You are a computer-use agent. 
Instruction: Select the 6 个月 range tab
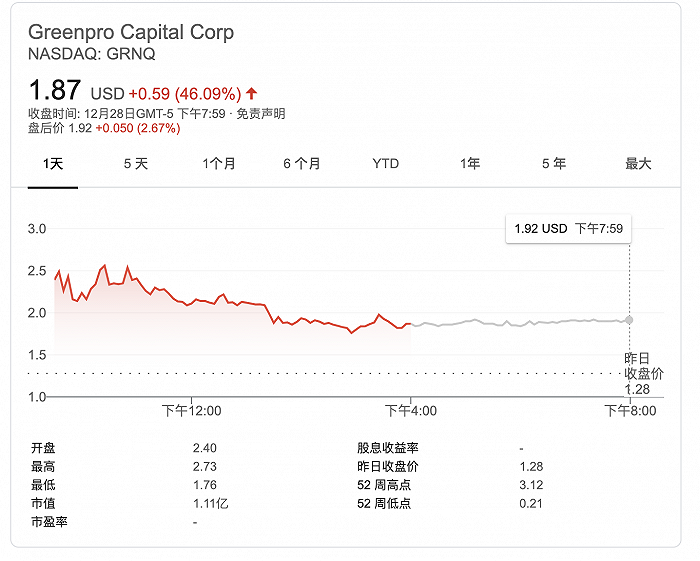point(302,163)
